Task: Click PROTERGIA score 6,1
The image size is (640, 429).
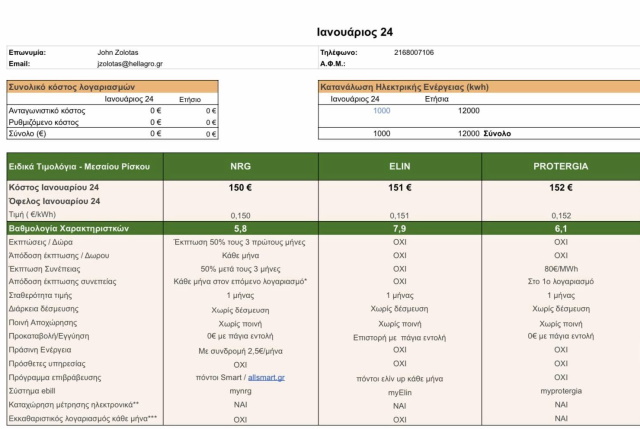Action: (561, 229)
